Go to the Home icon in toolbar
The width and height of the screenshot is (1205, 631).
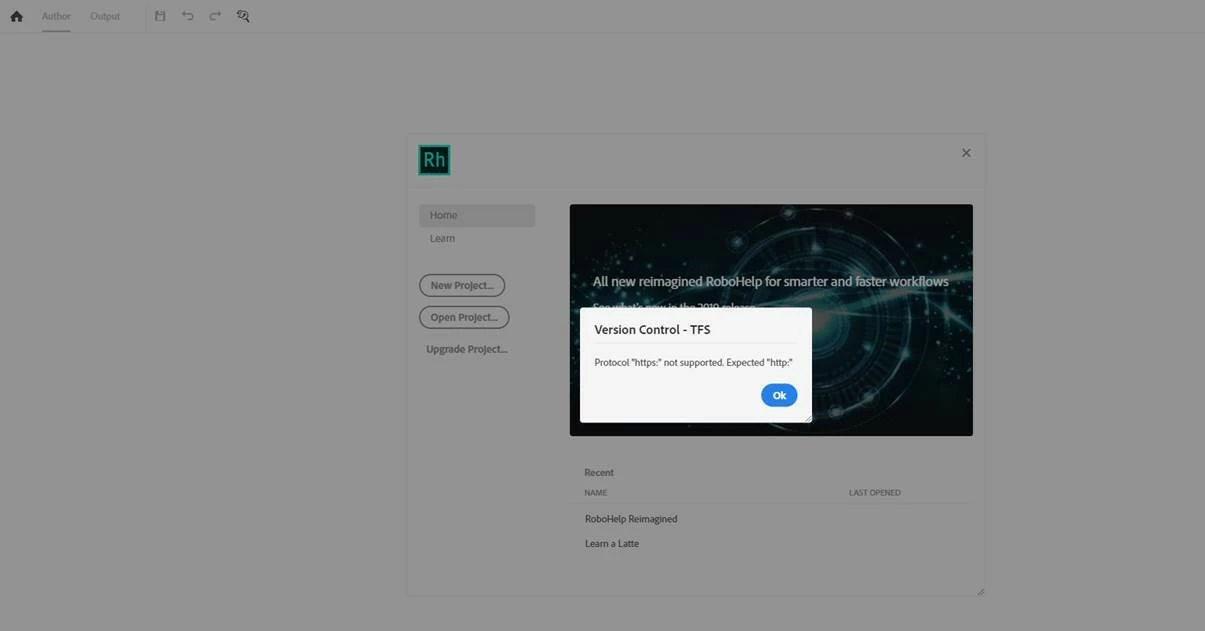16,16
